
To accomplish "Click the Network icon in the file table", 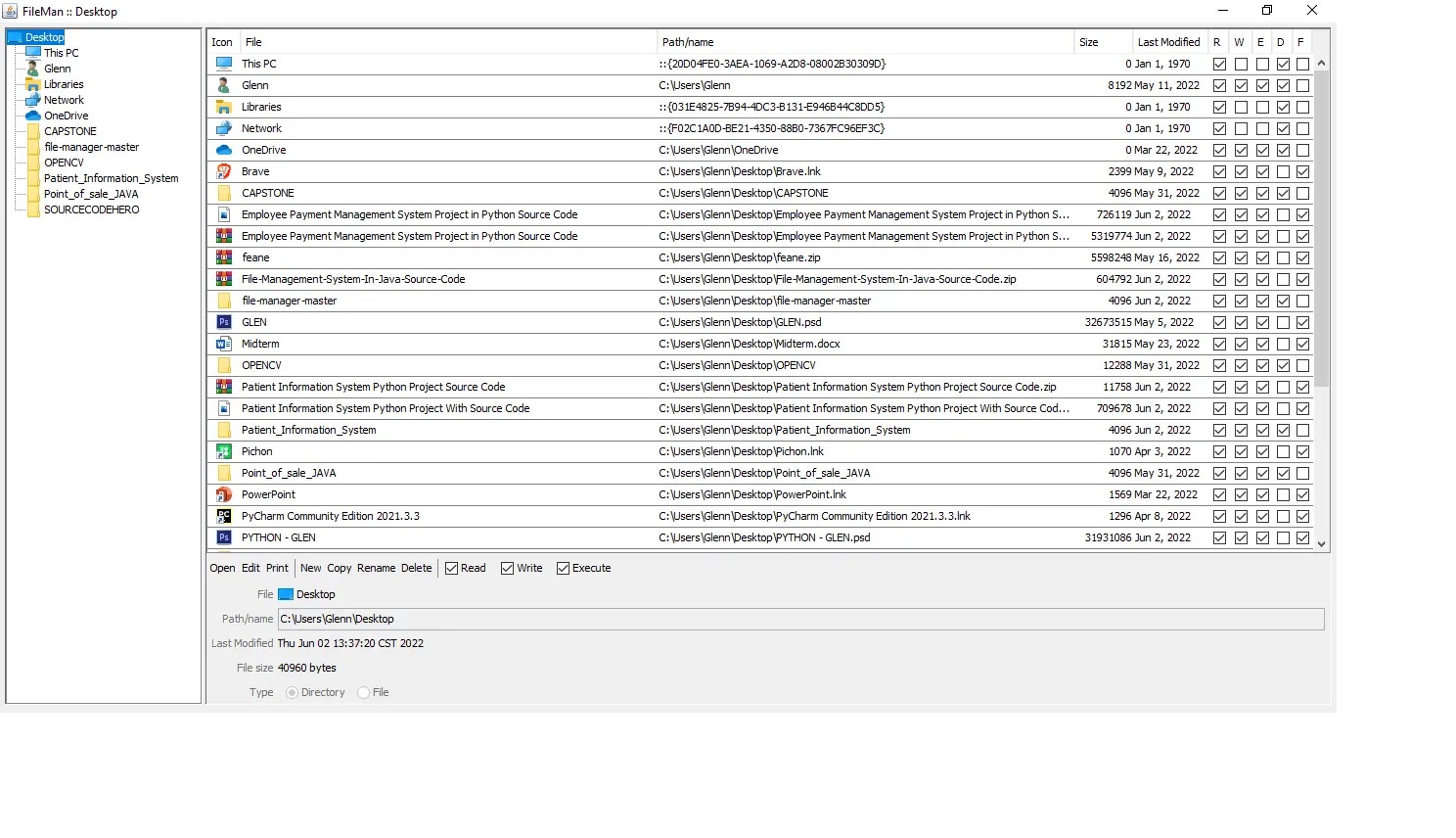I will [x=224, y=128].
